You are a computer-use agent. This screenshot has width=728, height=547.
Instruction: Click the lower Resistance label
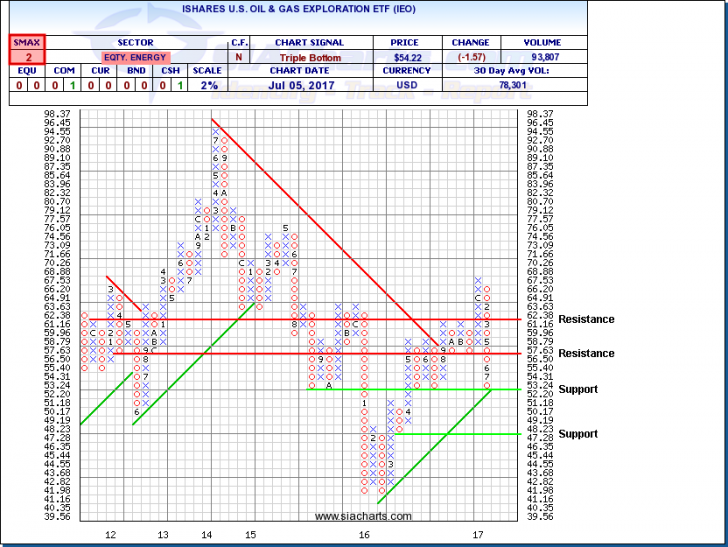[586, 354]
